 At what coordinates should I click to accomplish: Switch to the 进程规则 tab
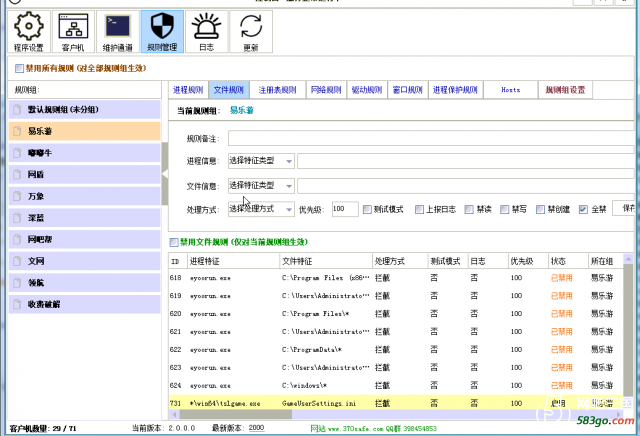pos(188,90)
